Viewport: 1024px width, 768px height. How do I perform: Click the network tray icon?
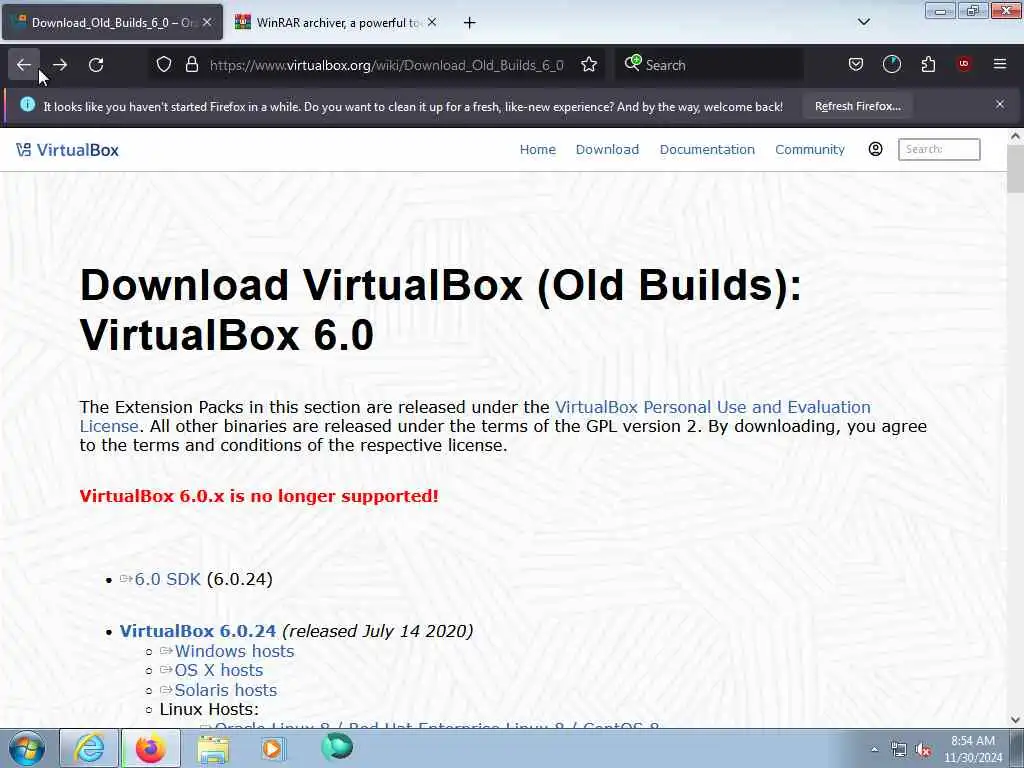pyautogui.click(x=899, y=750)
